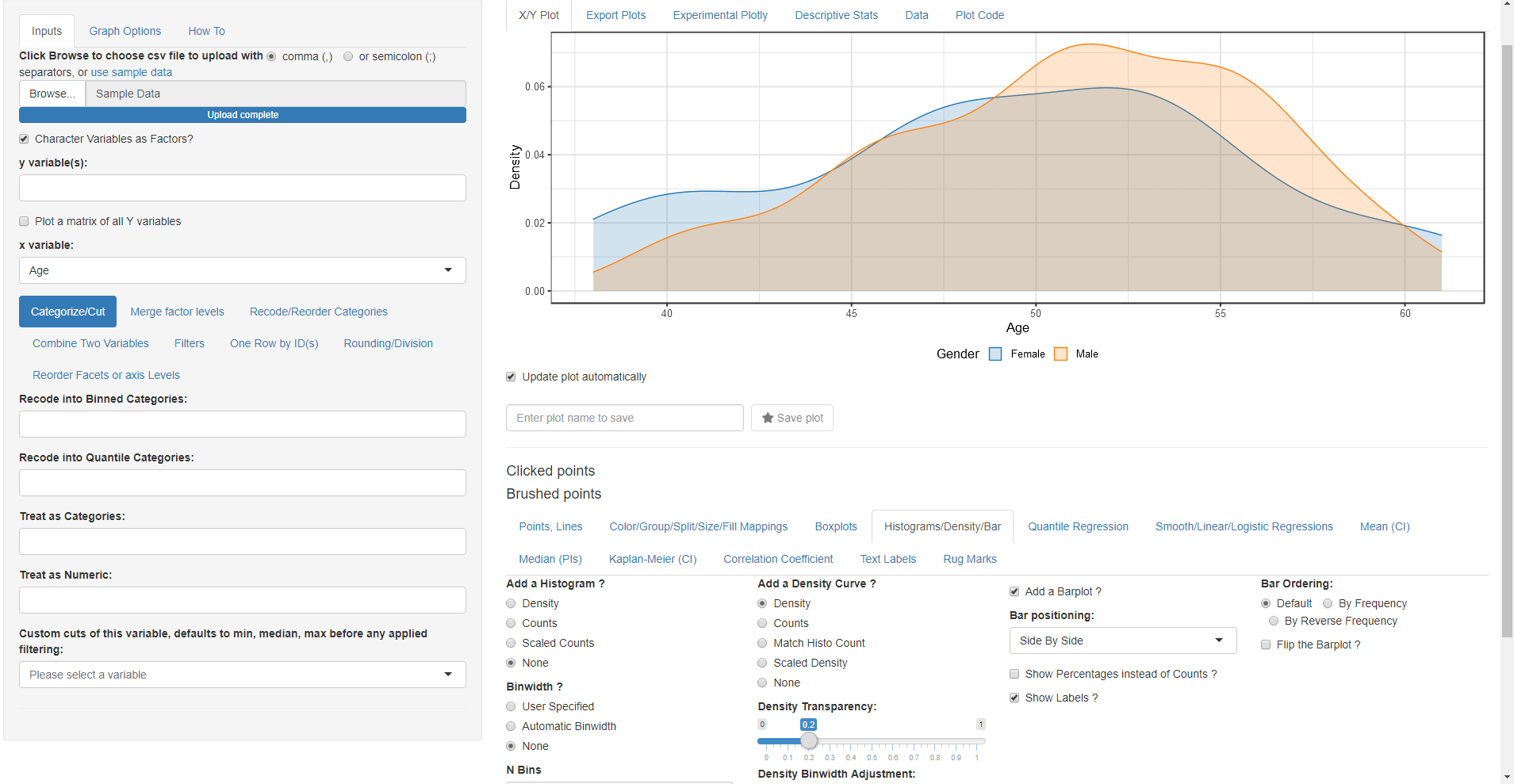Viewport: 1514px width, 784px height.
Task: Open Recode/Reorder Categories section
Action: click(x=319, y=312)
